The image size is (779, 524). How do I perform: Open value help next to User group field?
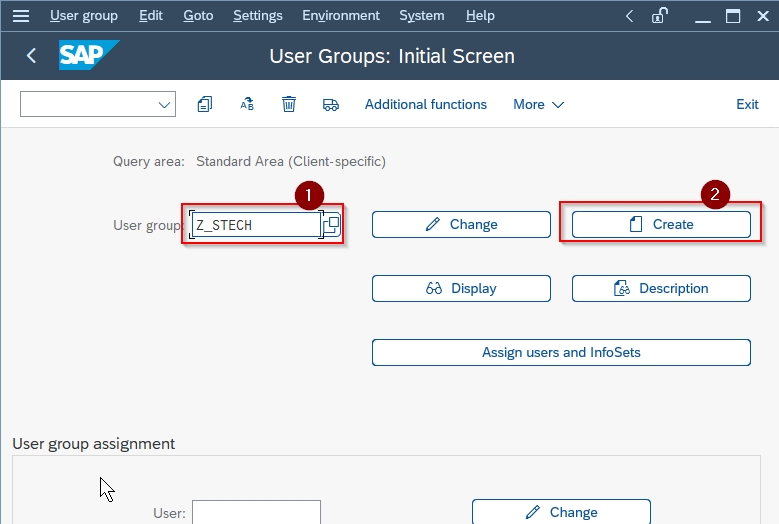(331, 225)
